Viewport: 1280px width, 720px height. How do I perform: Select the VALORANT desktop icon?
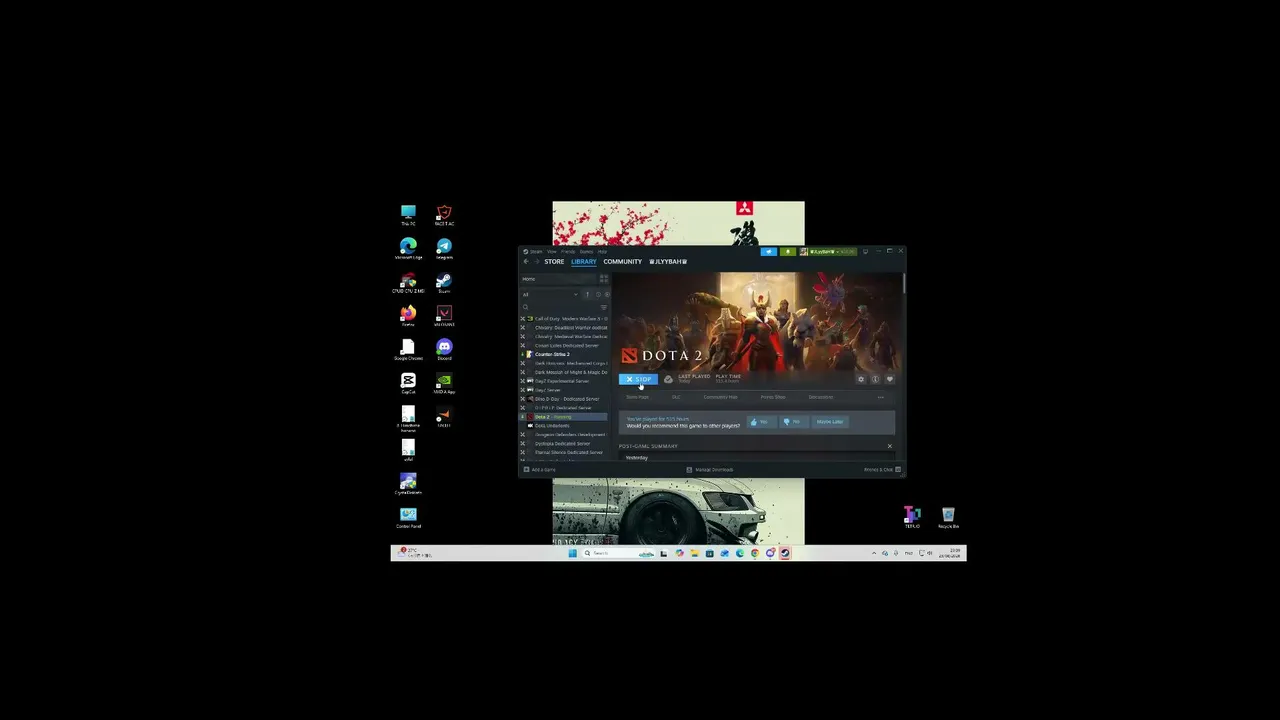444,317
